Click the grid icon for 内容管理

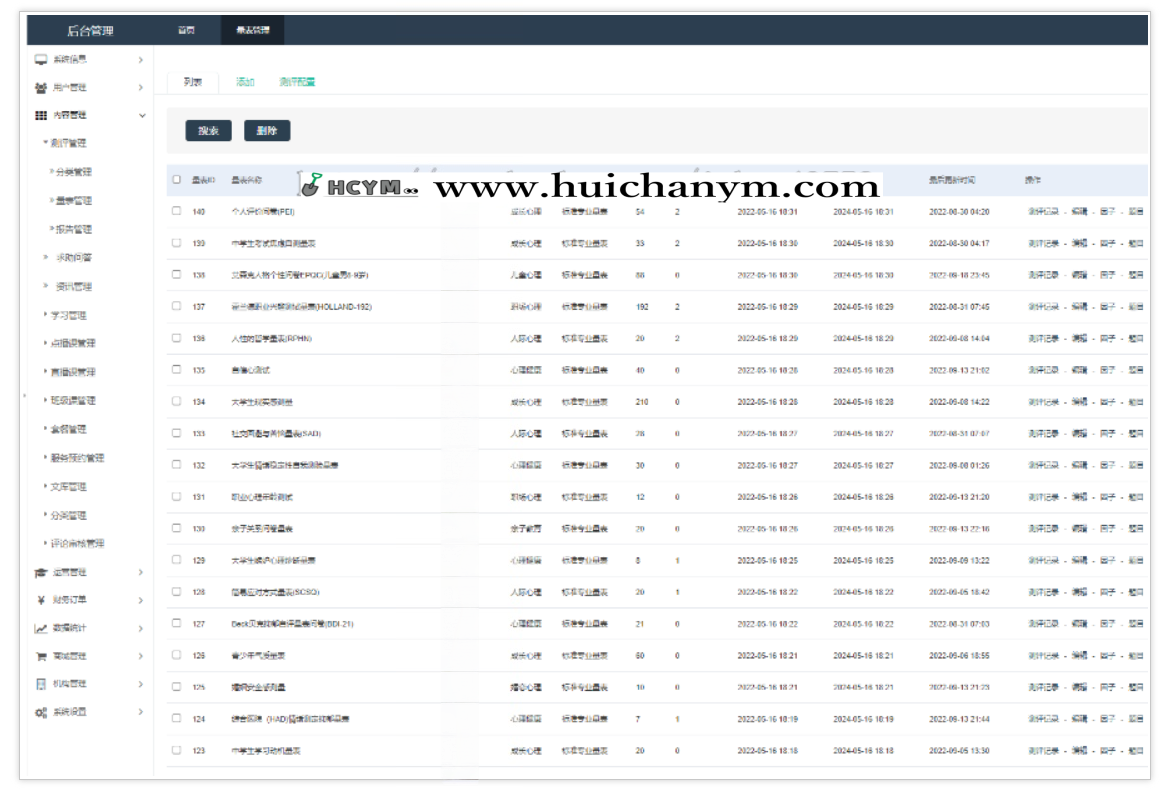coord(41,116)
